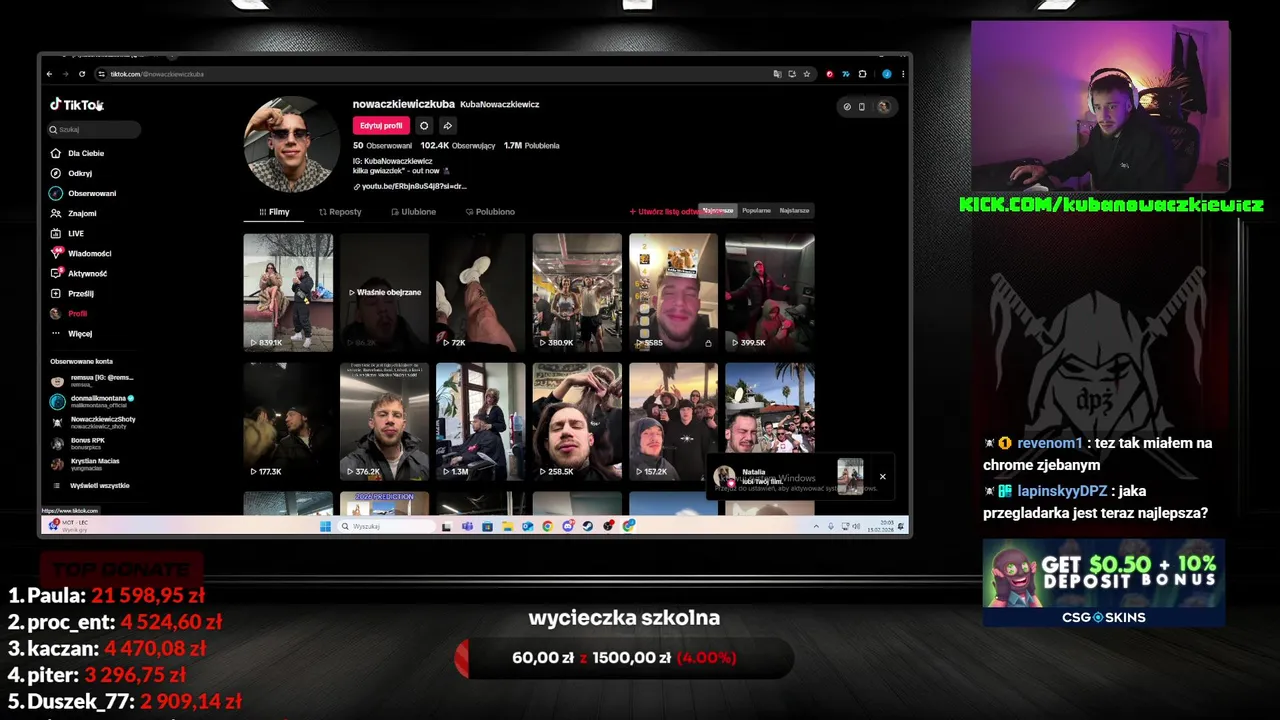Click get app phone icon top right

862,106
